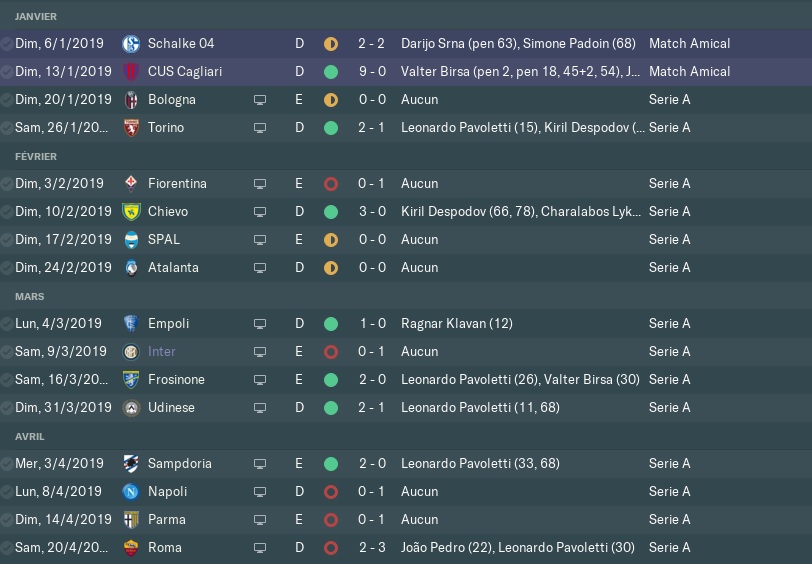Toggle checkmark next to Mer, 3/4/2019
812x564 pixels.
coord(7,464)
